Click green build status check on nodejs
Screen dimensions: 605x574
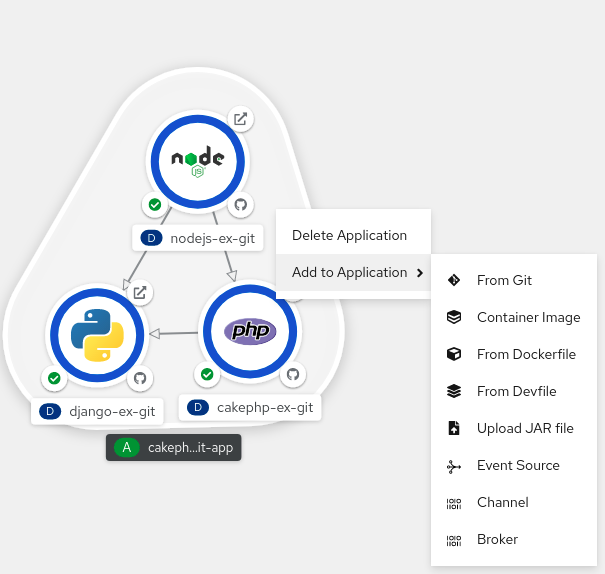tap(155, 205)
